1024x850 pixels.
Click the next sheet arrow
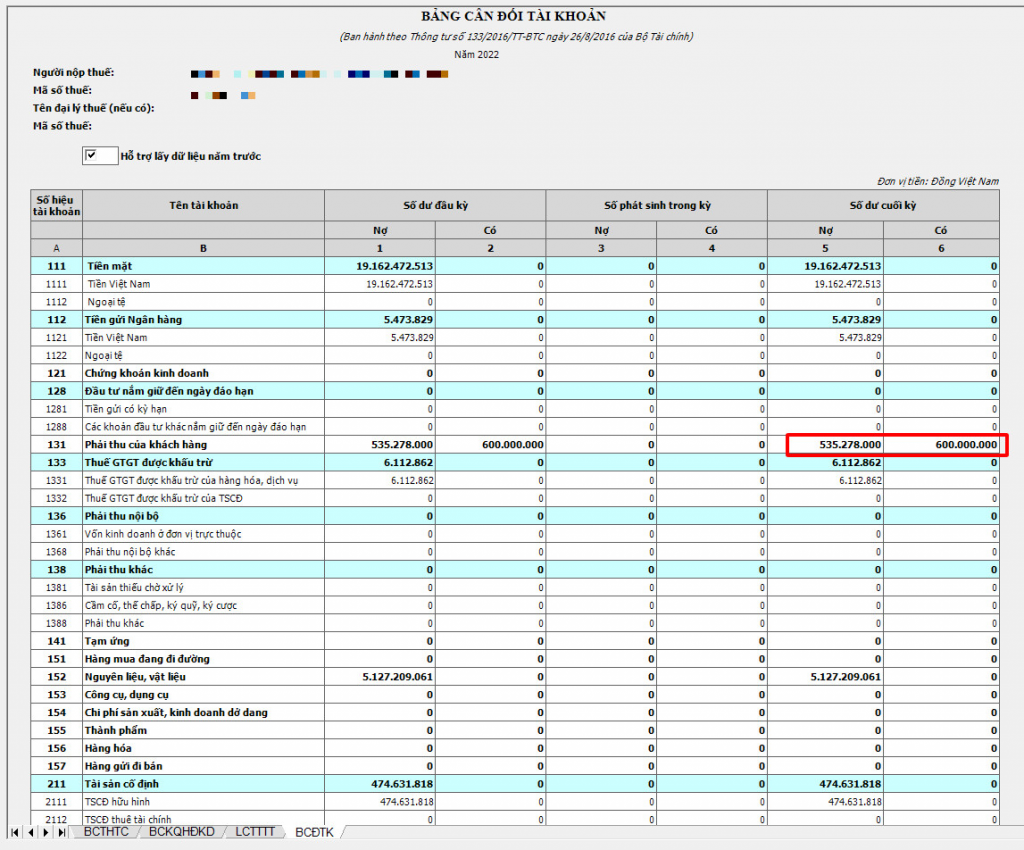pyautogui.click(x=46, y=832)
